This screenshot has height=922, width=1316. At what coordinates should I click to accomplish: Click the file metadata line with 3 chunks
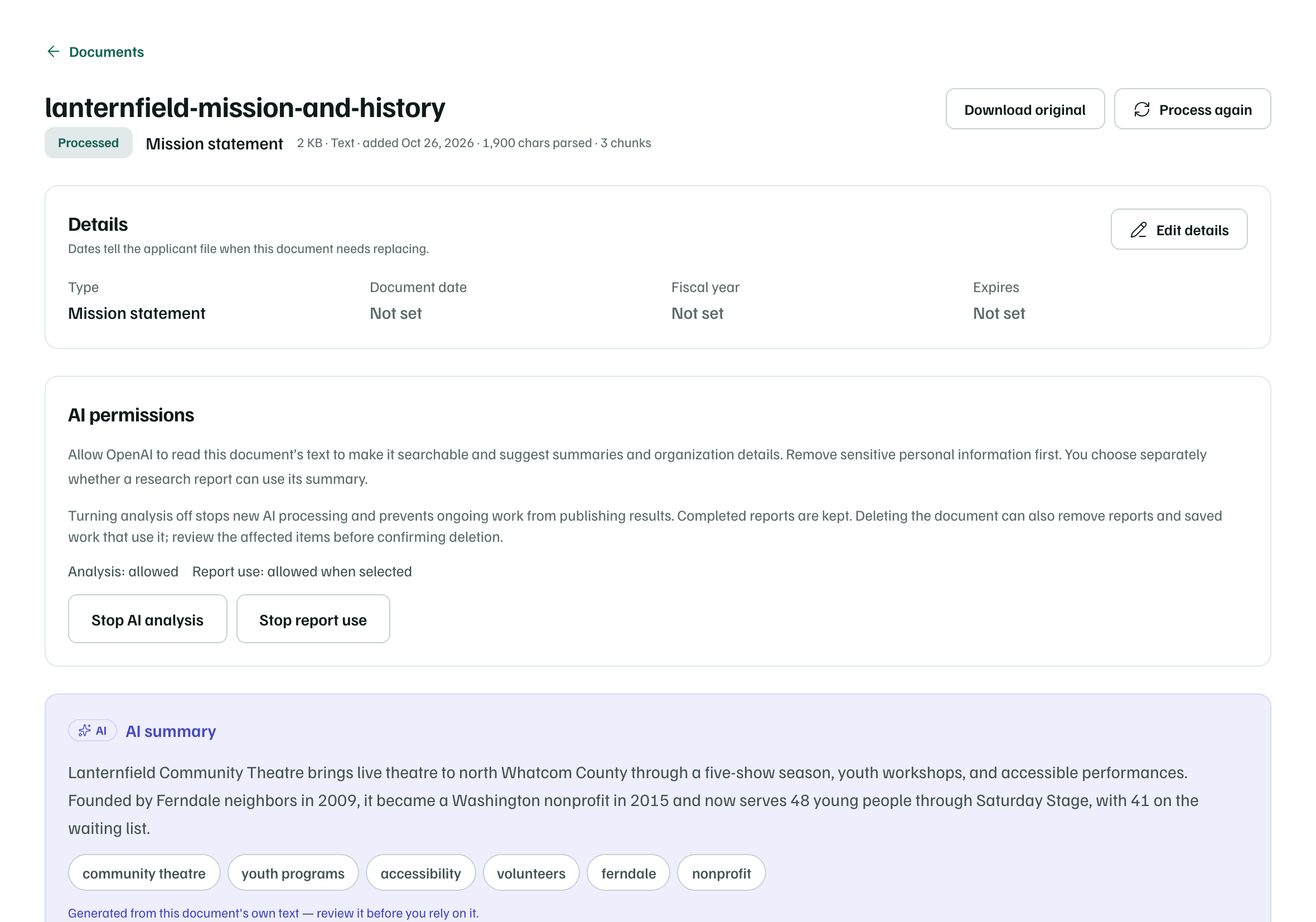click(x=474, y=143)
